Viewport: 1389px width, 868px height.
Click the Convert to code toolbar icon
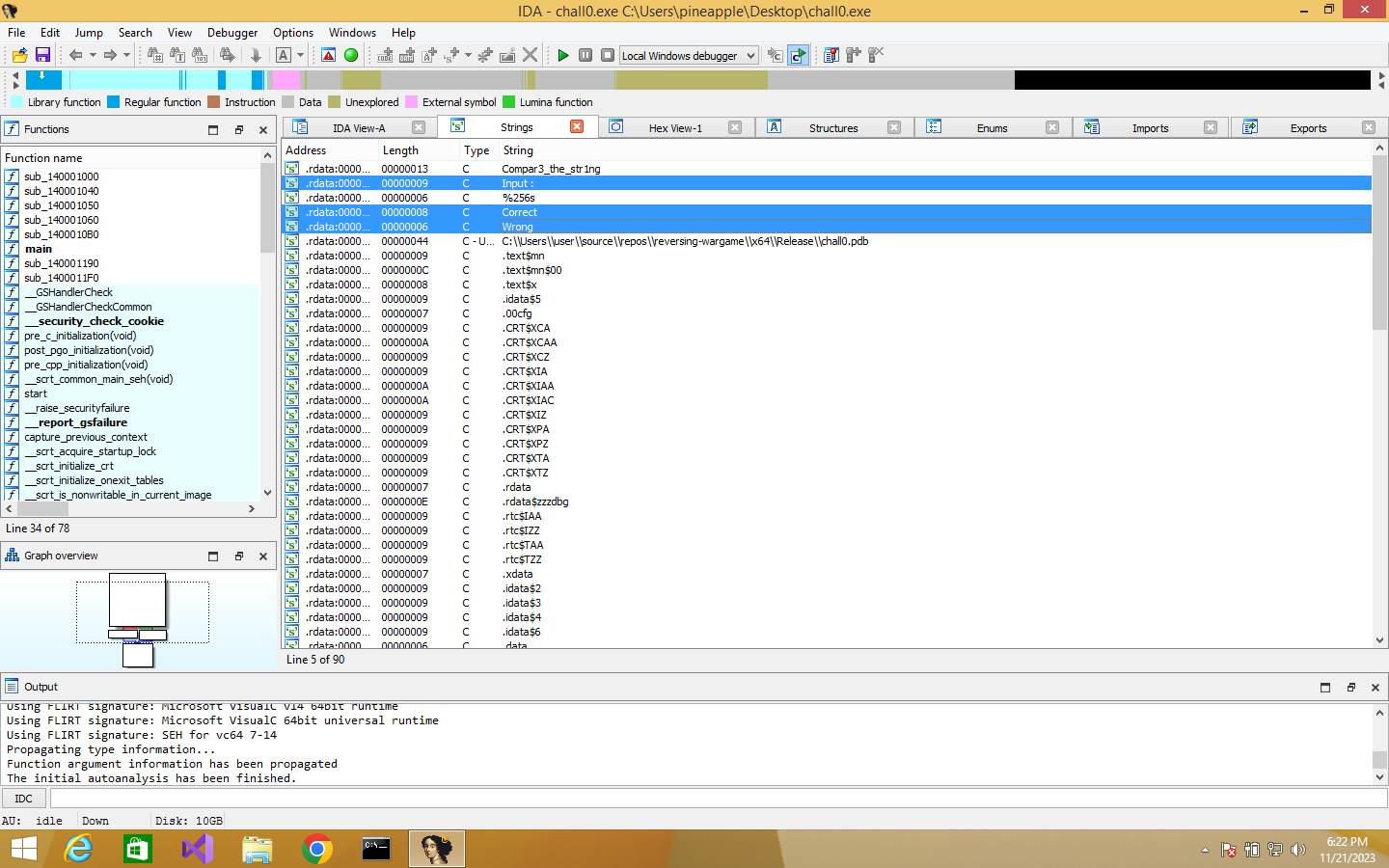pyautogui.click(x=385, y=55)
